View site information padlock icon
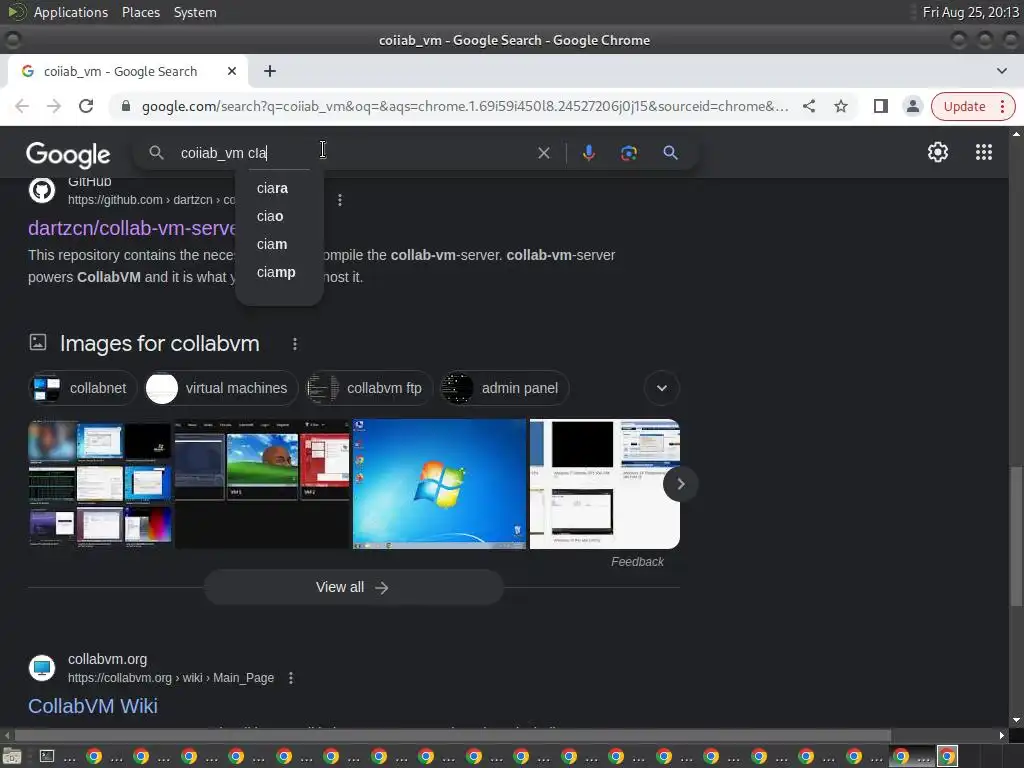Screen dimensions: 1024x768 (x=126, y=106)
